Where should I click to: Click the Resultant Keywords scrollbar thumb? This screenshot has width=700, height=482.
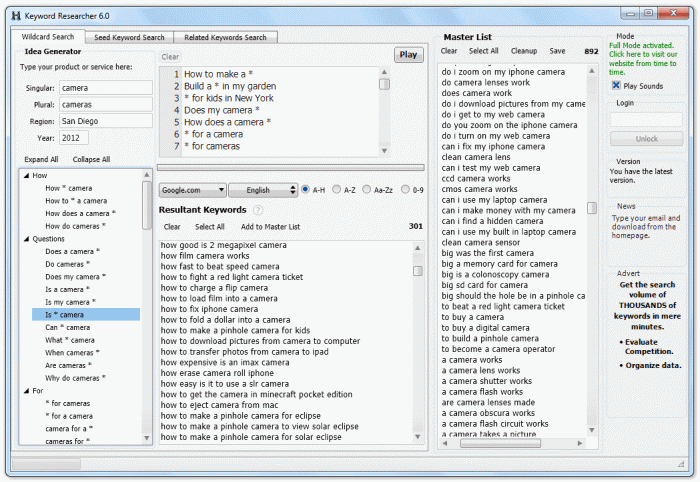[417, 271]
